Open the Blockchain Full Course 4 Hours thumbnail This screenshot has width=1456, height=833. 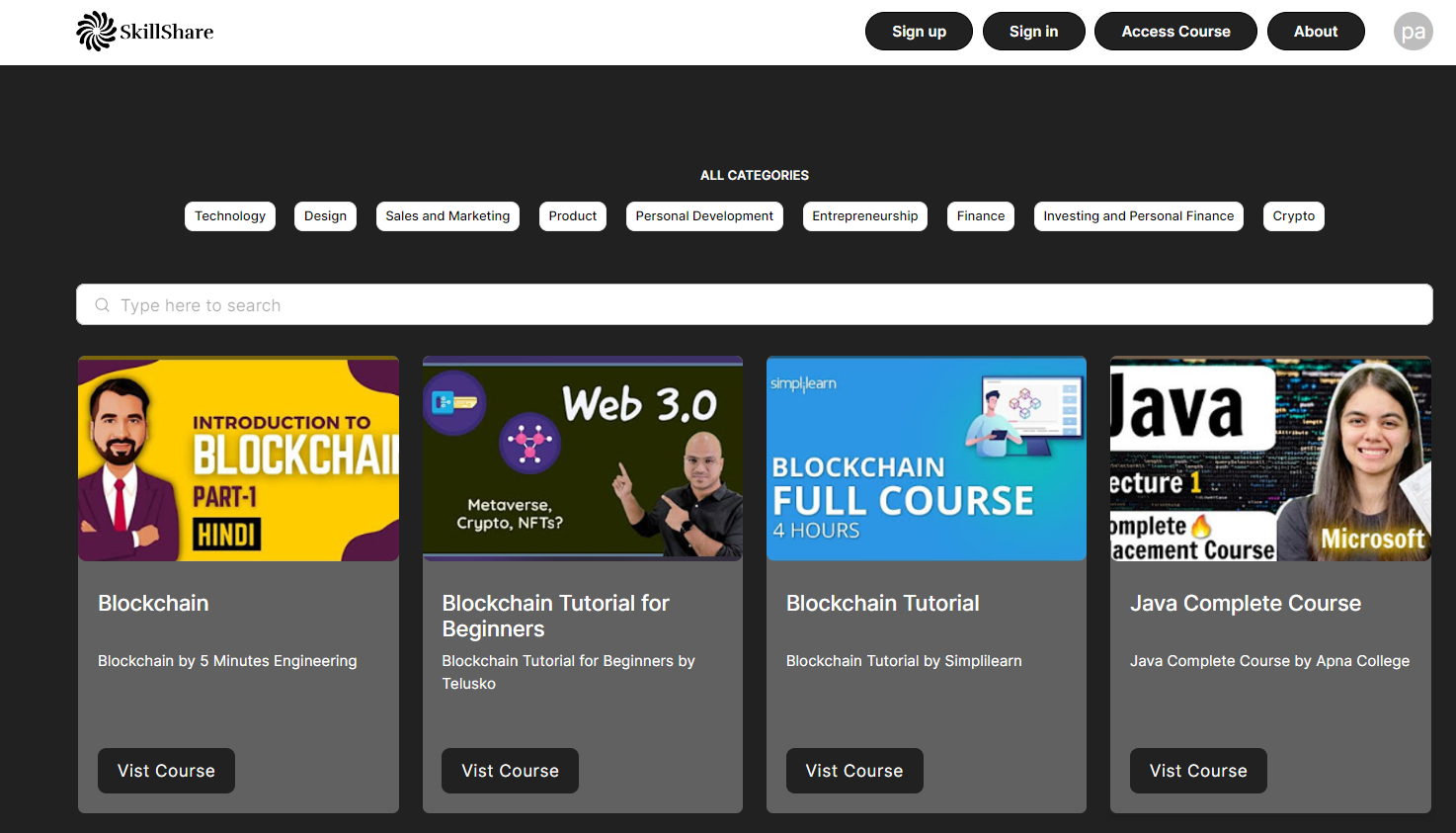point(927,458)
